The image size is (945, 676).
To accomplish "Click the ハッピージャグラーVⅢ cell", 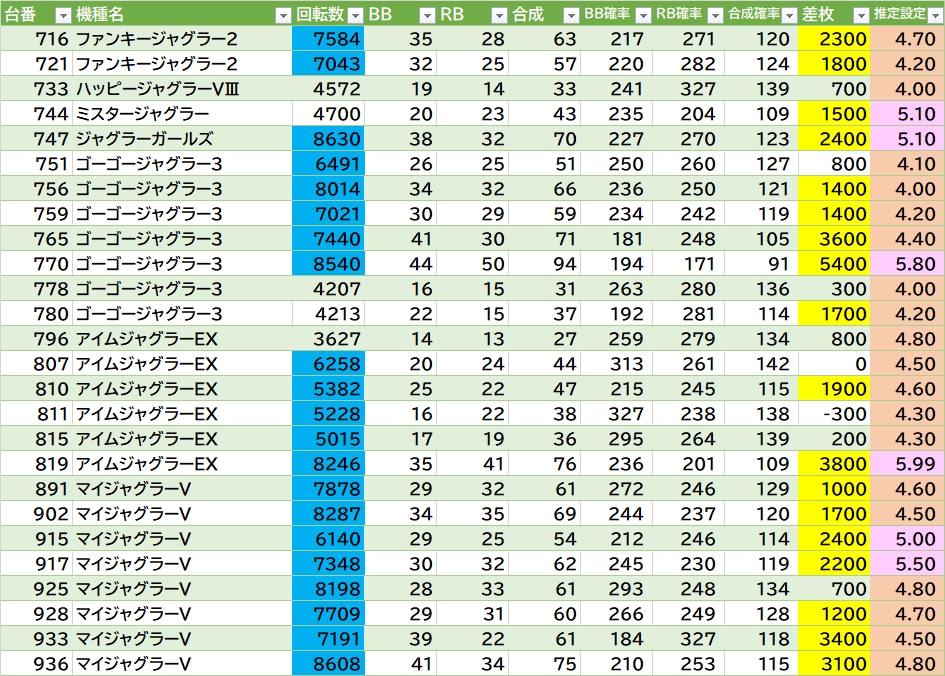I will coord(183,89).
